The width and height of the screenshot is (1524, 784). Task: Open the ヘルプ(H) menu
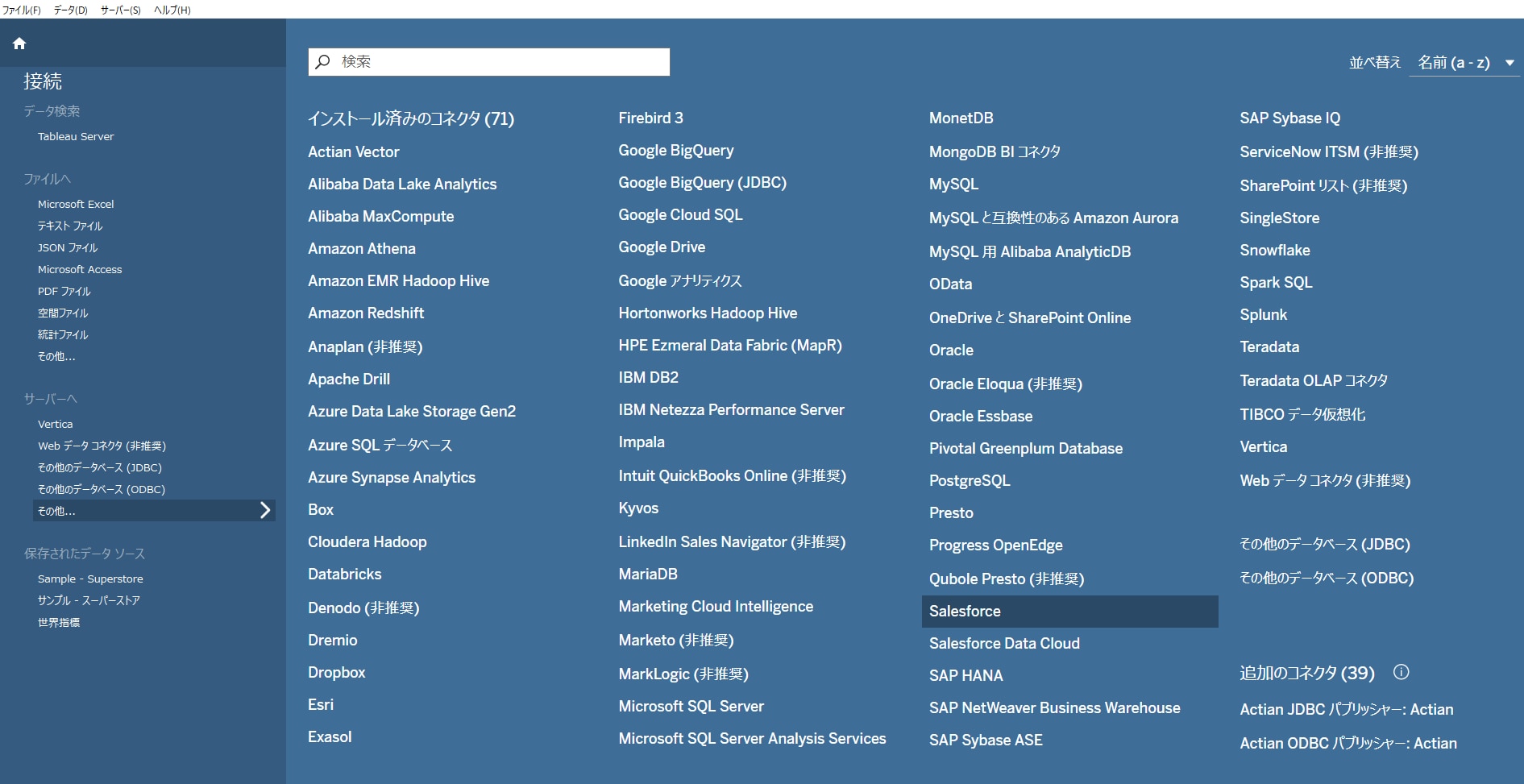pos(172,10)
